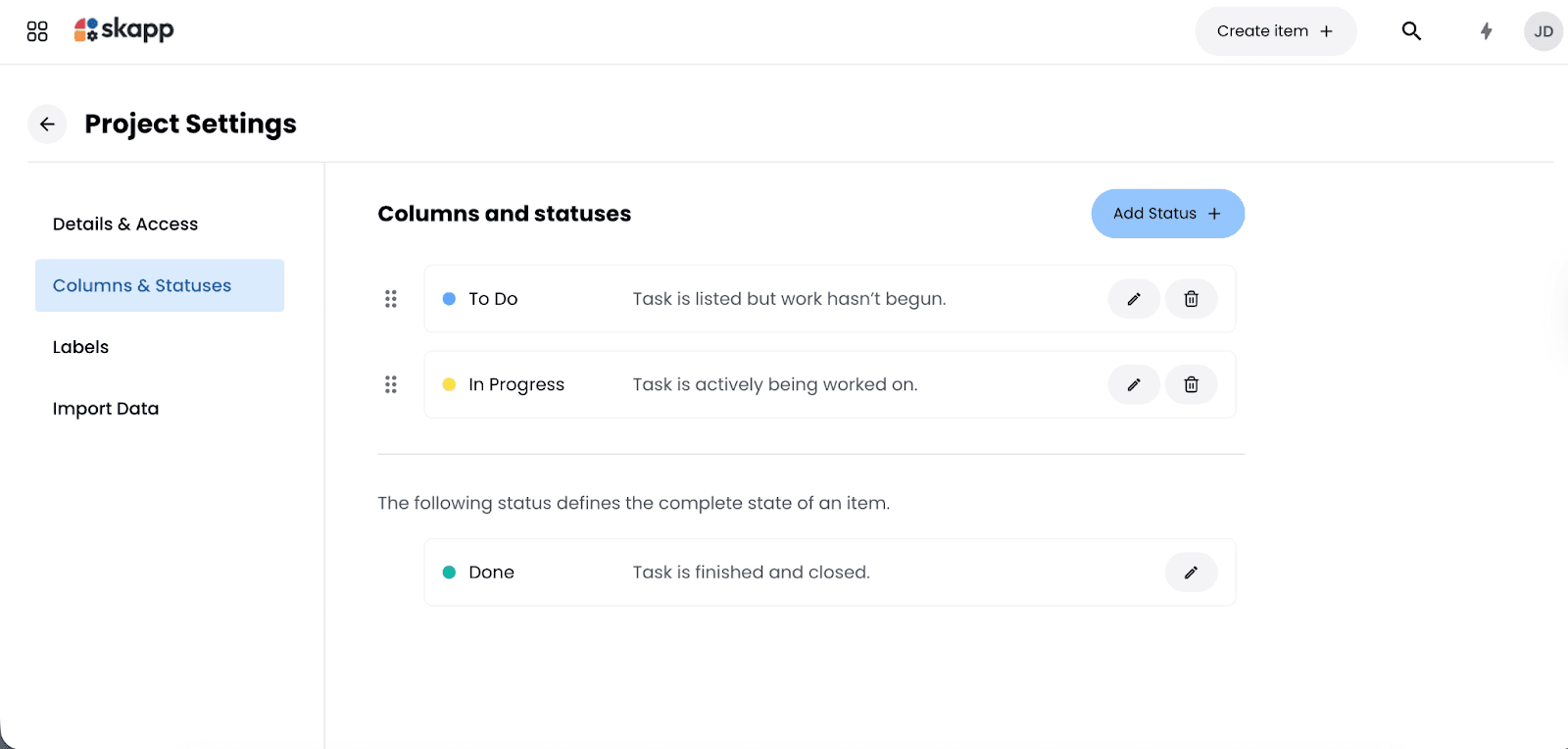Edit the To Do status
The height and width of the screenshot is (749, 1568).
pos(1134,299)
